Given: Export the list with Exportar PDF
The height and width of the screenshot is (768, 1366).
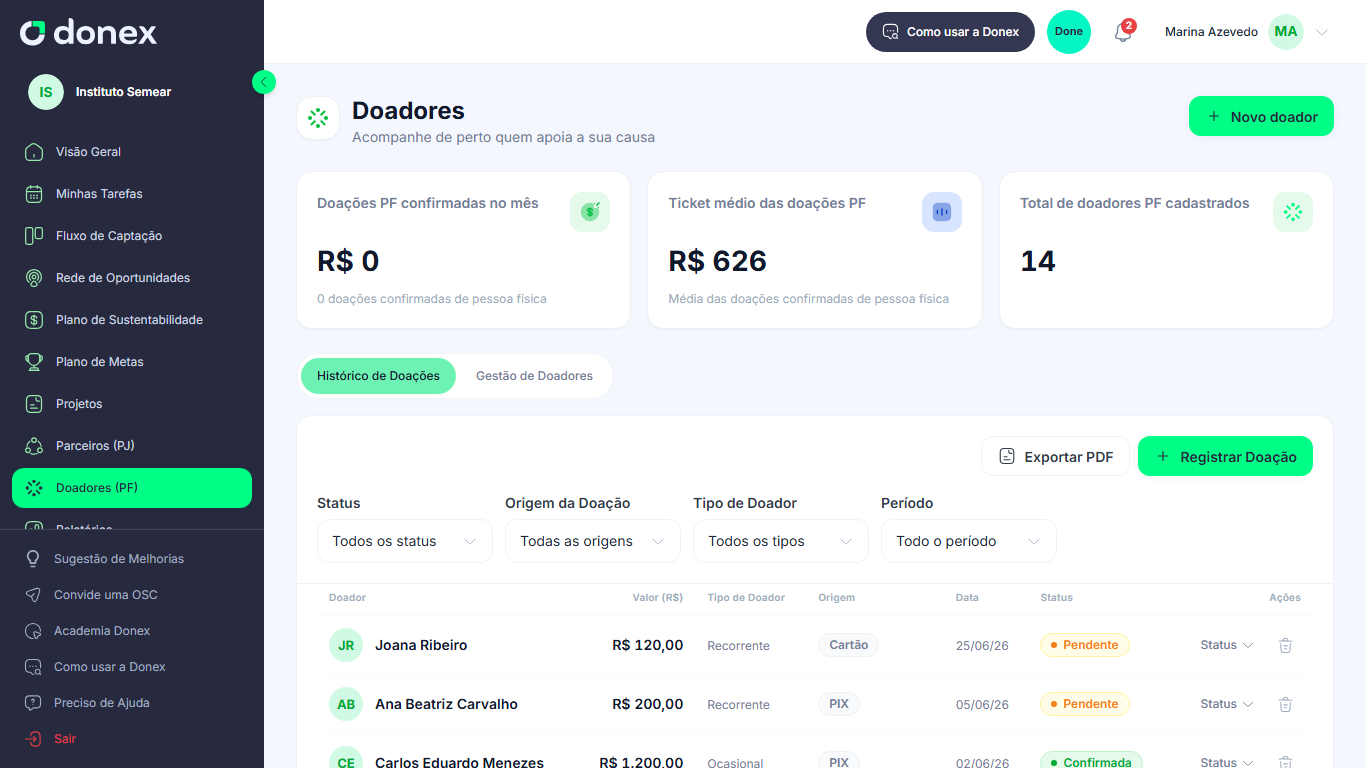Looking at the screenshot, I should [1055, 456].
